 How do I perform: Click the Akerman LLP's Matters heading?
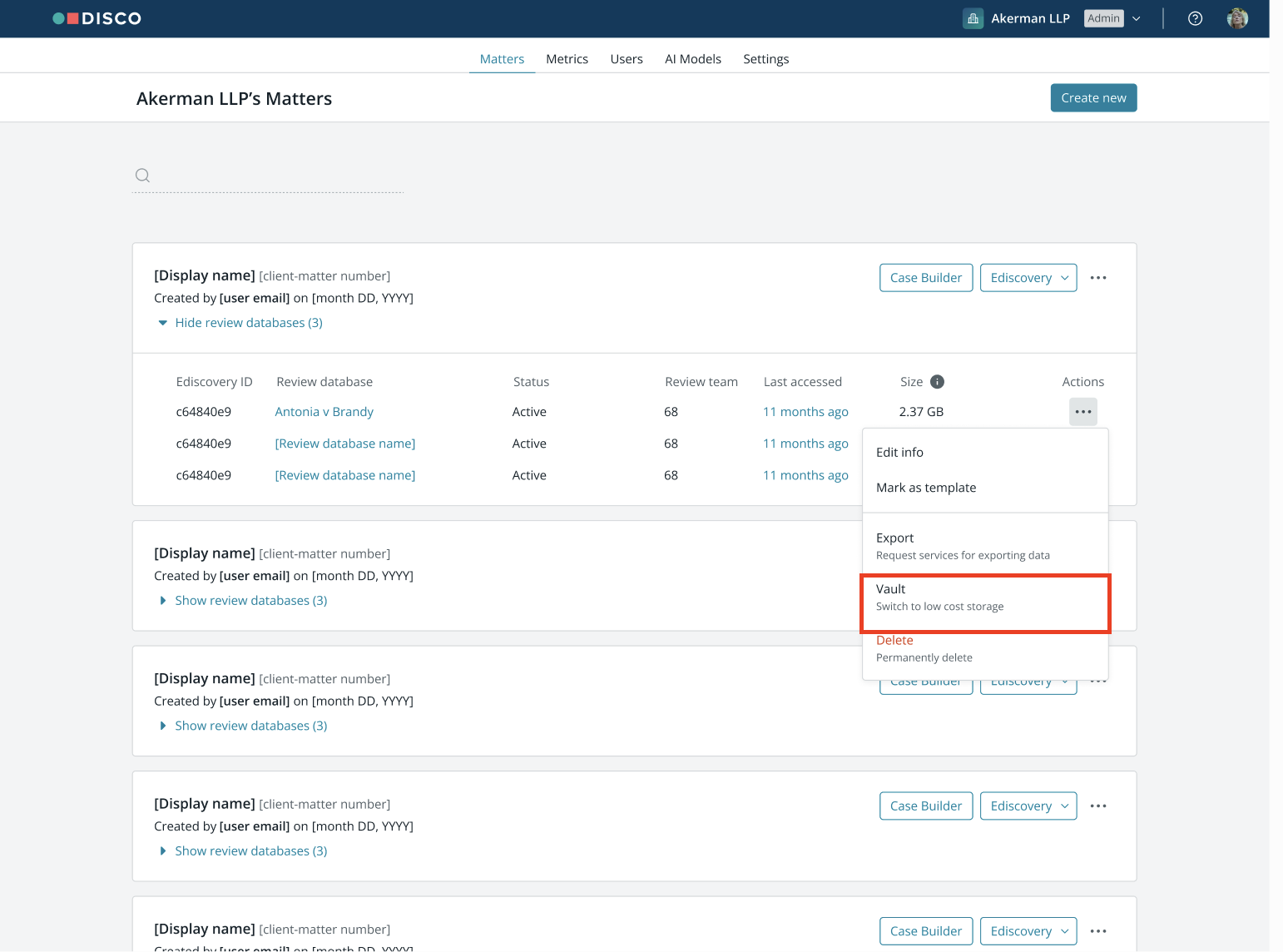[234, 99]
